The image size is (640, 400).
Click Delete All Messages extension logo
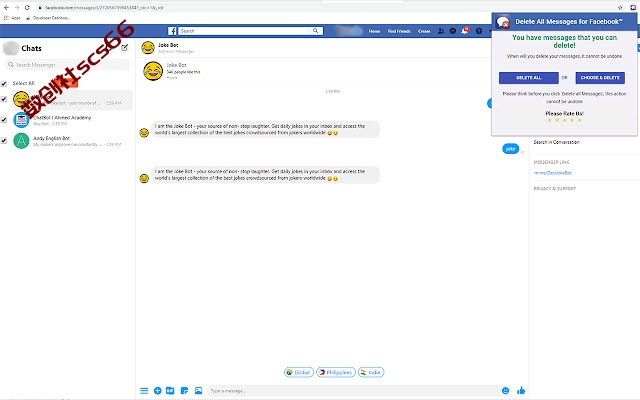pos(503,22)
